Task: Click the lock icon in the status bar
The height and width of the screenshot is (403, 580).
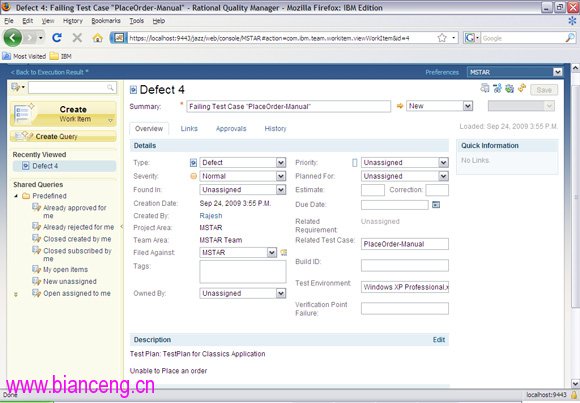Action: point(574,395)
